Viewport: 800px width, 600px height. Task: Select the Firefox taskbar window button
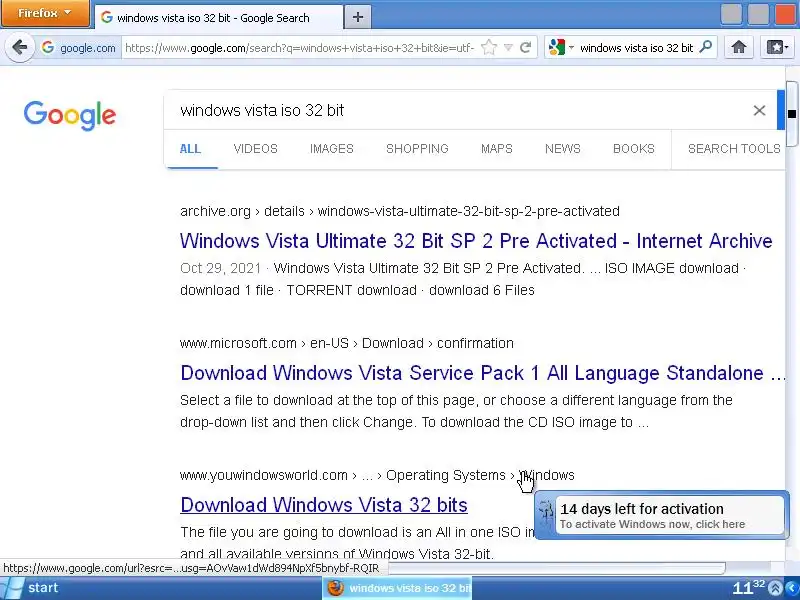tap(398, 588)
